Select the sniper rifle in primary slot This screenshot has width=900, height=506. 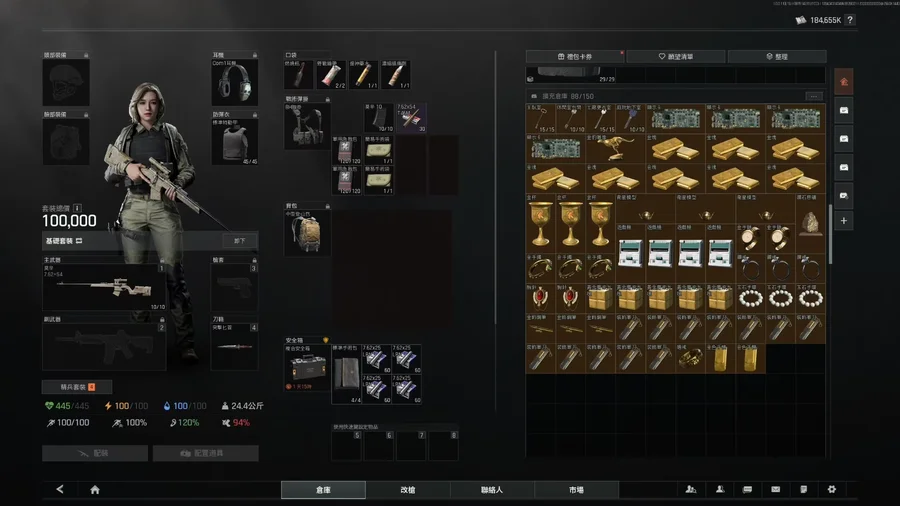click(x=104, y=287)
